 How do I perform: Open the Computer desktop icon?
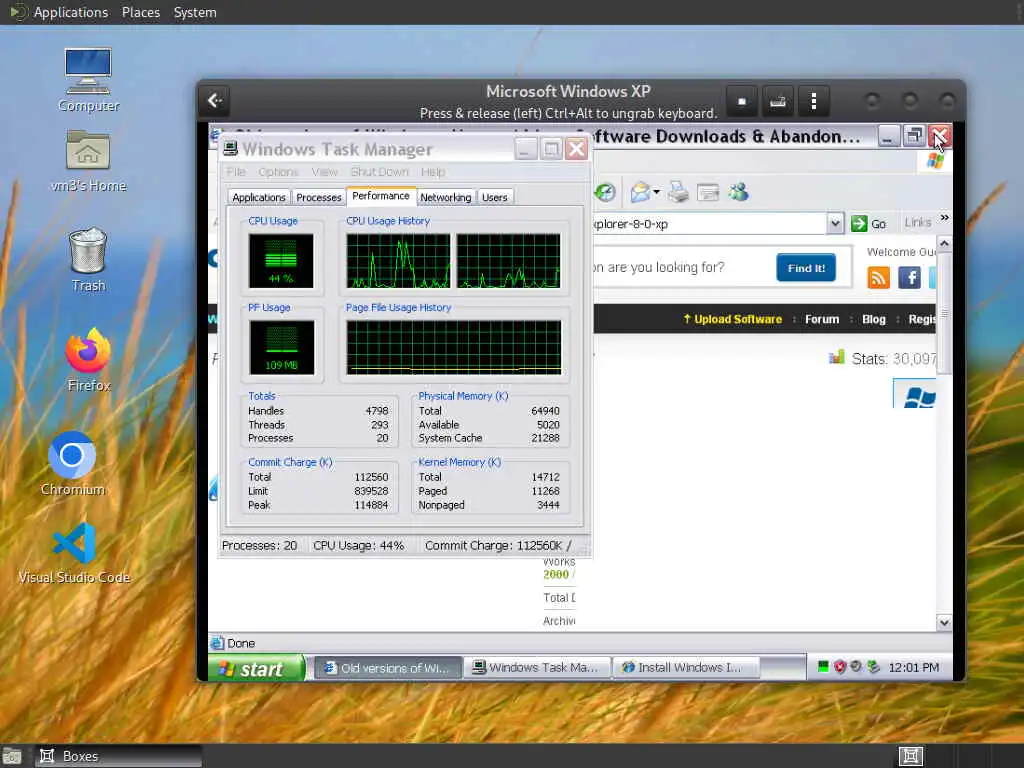[x=88, y=80]
